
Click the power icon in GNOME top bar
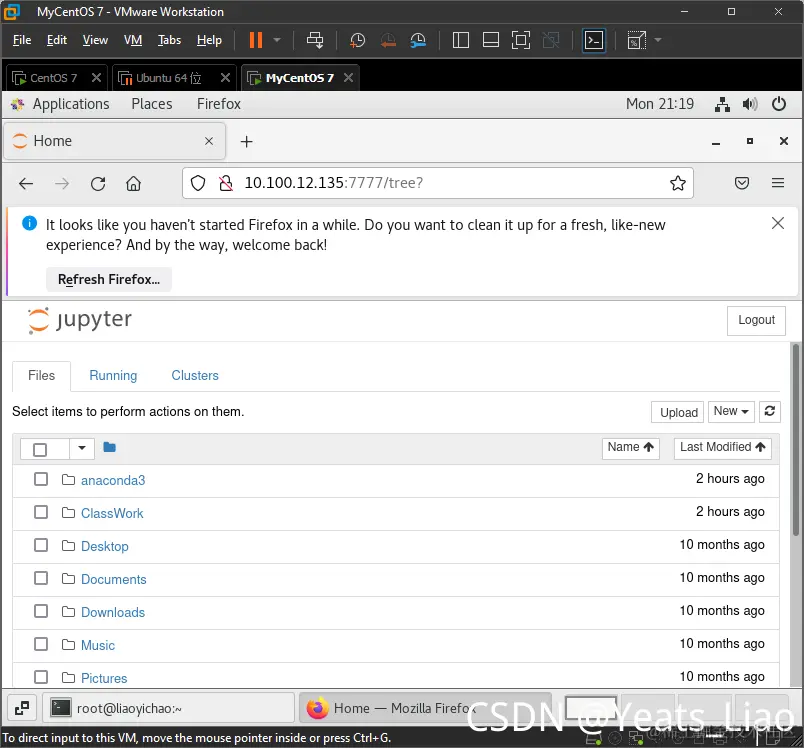pyautogui.click(x=778, y=104)
